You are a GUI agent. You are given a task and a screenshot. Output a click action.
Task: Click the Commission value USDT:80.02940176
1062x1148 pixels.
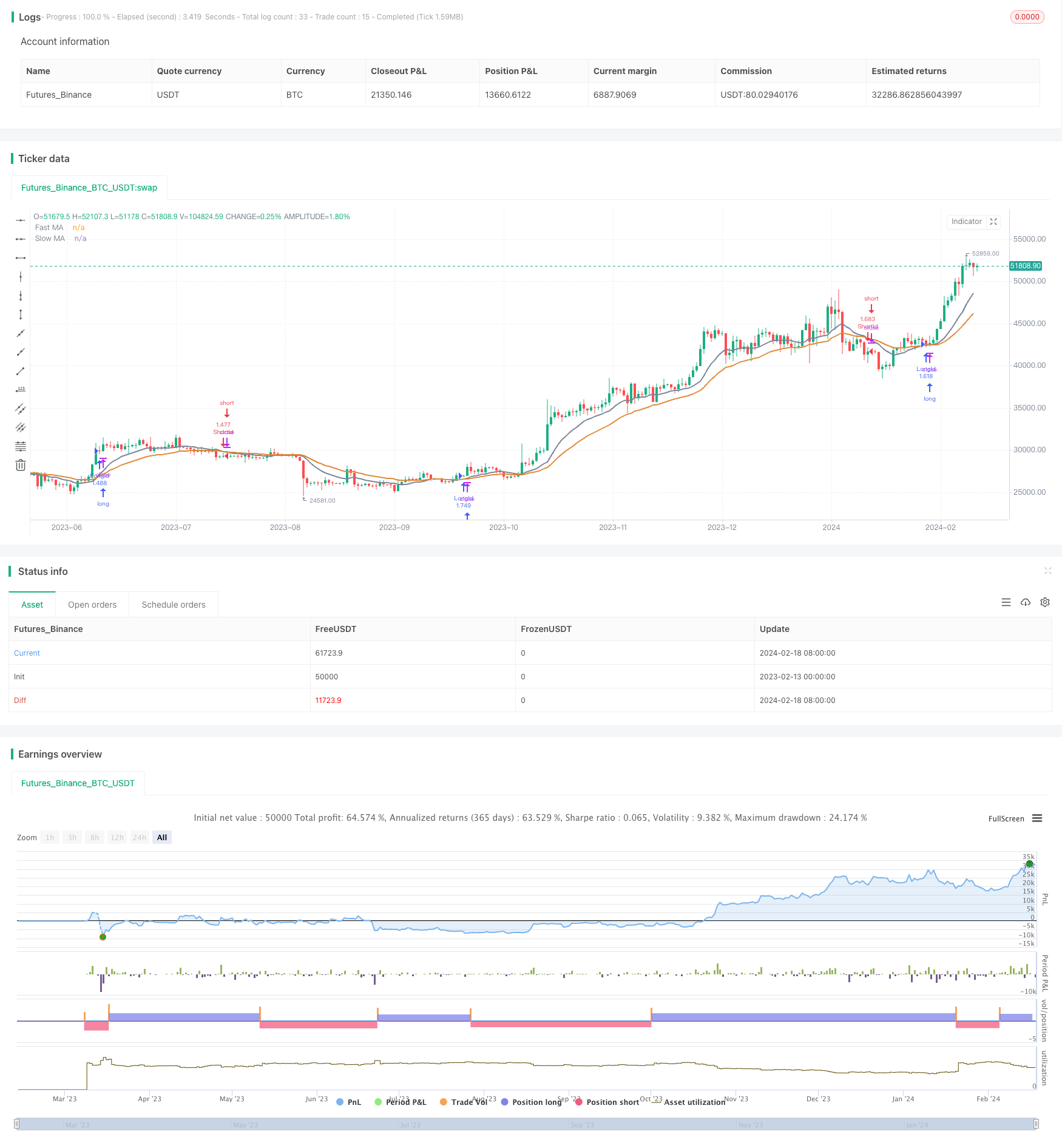tap(759, 95)
